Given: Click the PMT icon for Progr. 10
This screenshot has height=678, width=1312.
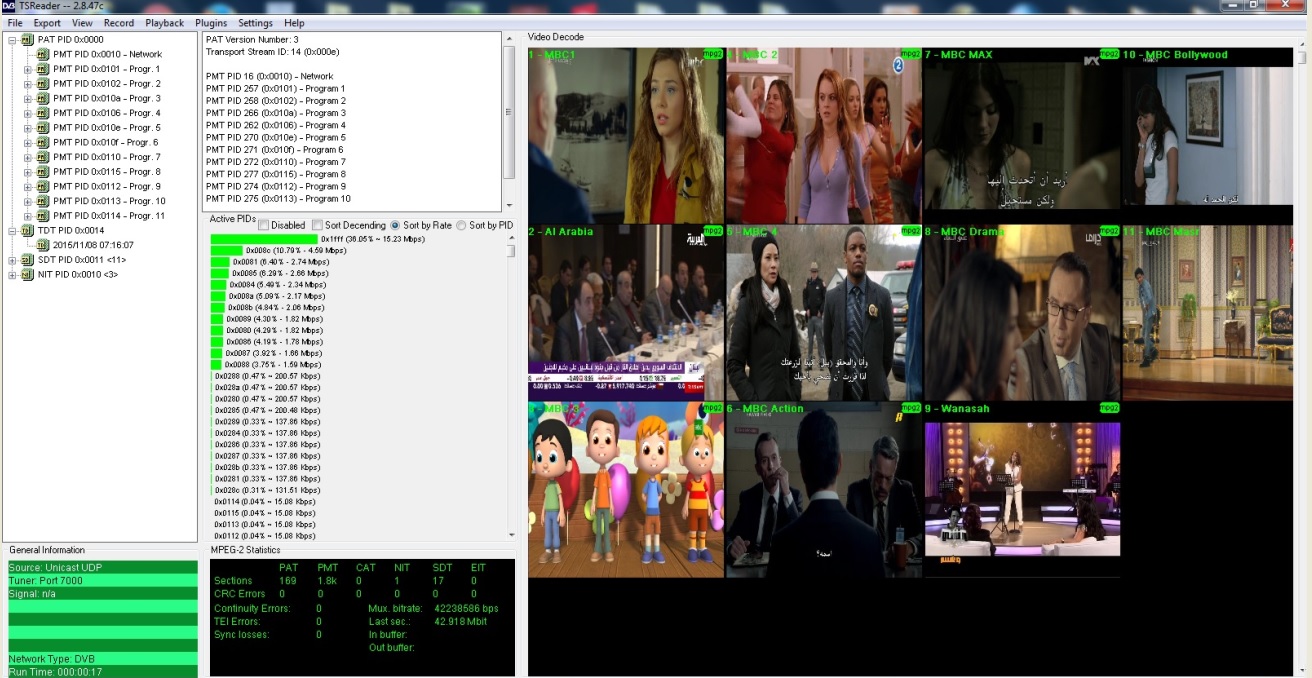Looking at the screenshot, I should point(43,201).
